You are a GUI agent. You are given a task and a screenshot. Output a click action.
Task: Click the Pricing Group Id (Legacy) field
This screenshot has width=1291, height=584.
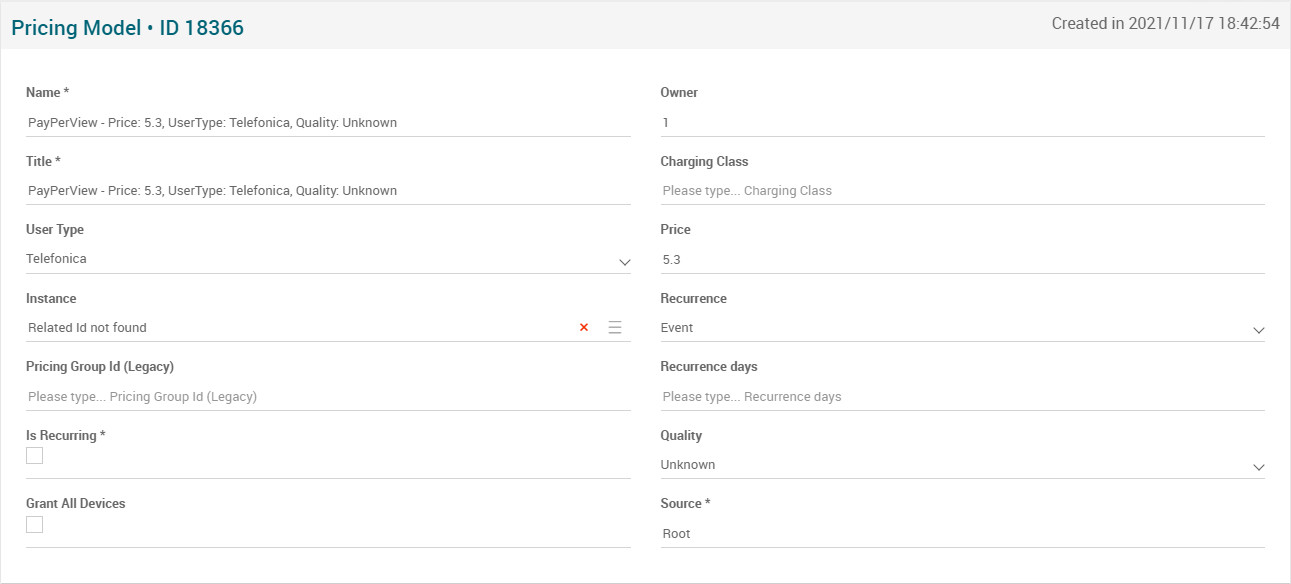pos(327,397)
